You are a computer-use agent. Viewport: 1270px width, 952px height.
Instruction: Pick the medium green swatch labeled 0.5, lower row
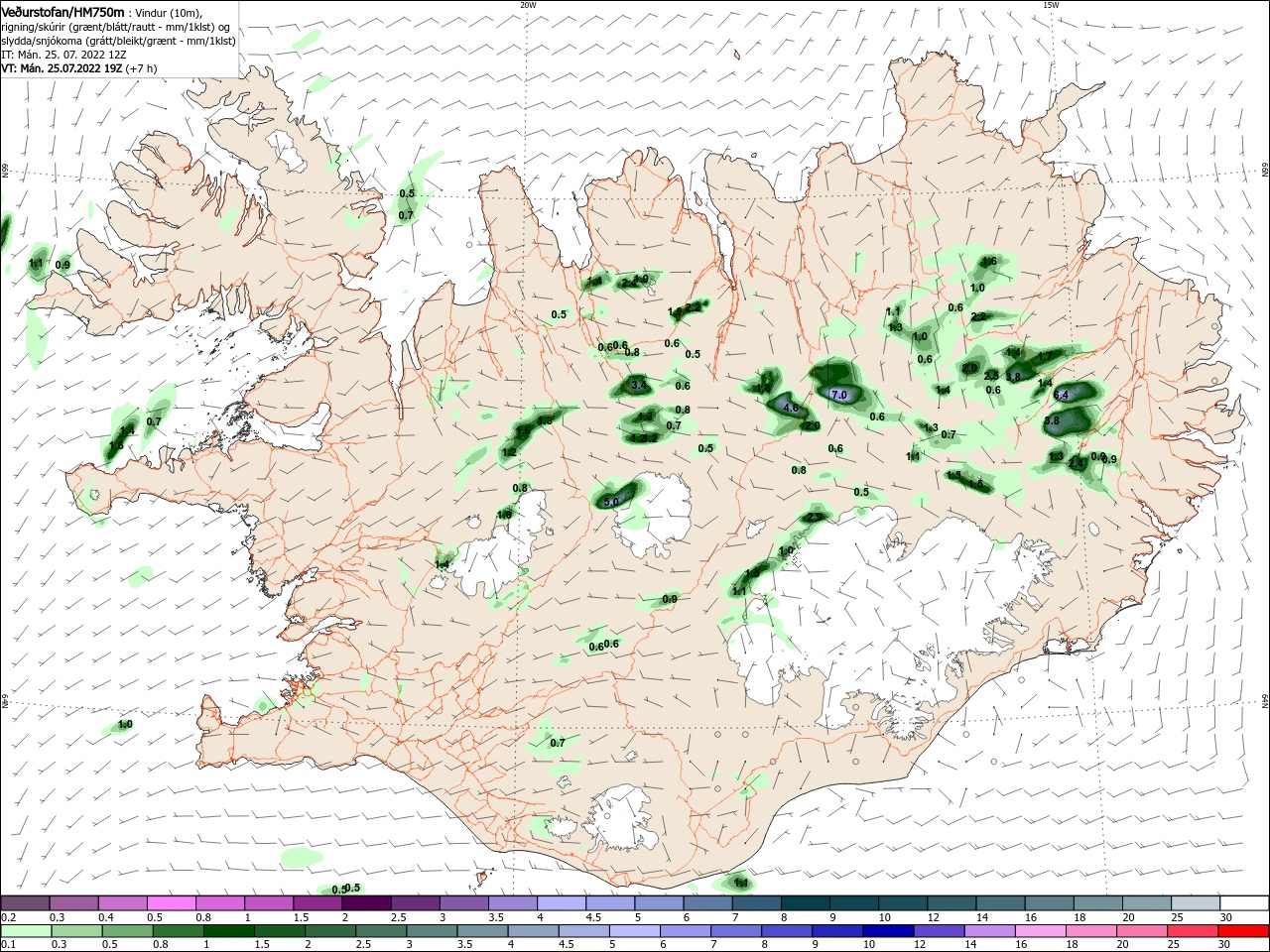click(127, 932)
